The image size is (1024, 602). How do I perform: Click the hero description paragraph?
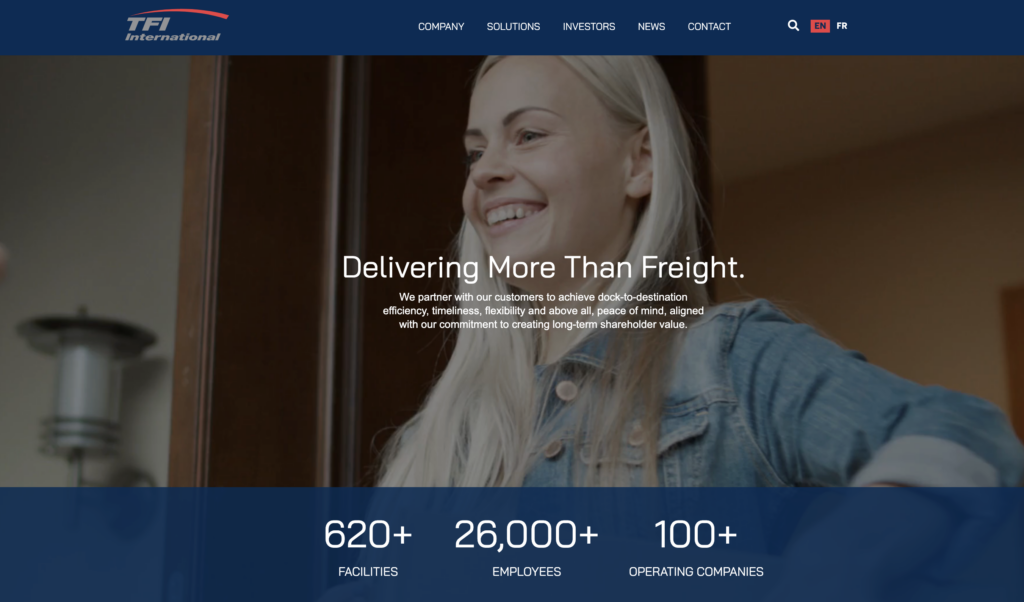pos(543,311)
